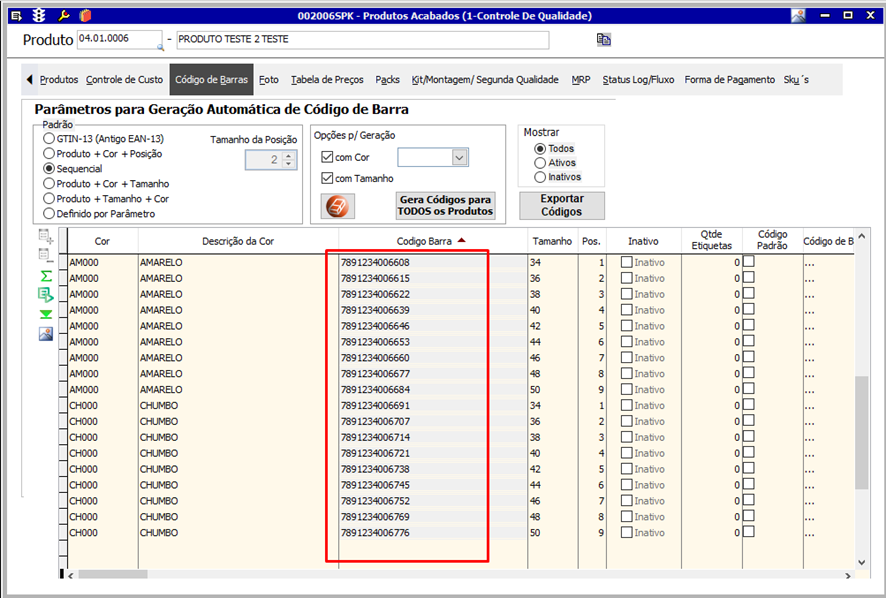Open the dropdown next to 'com Cor'
This screenshot has width=886, height=598.
pos(459,157)
